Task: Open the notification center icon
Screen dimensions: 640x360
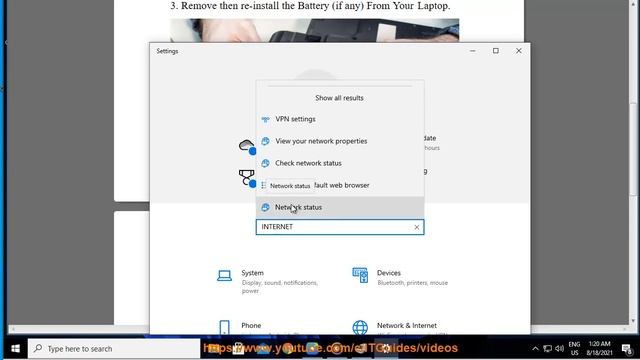Action: (x=627, y=349)
